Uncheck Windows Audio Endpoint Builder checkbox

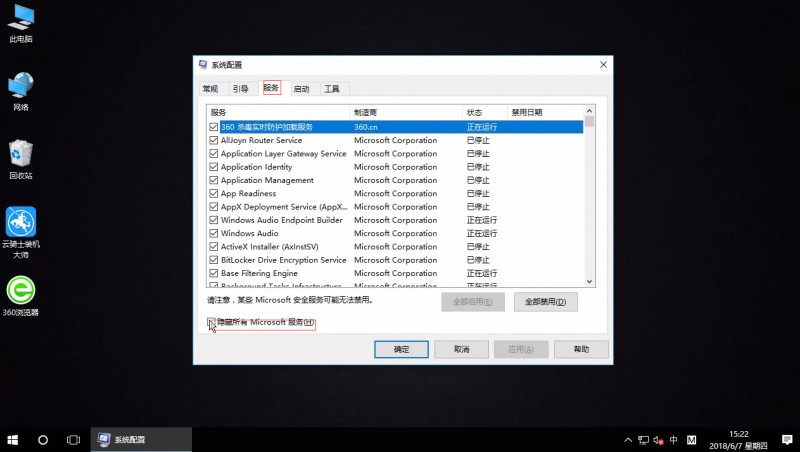coord(214,220)
